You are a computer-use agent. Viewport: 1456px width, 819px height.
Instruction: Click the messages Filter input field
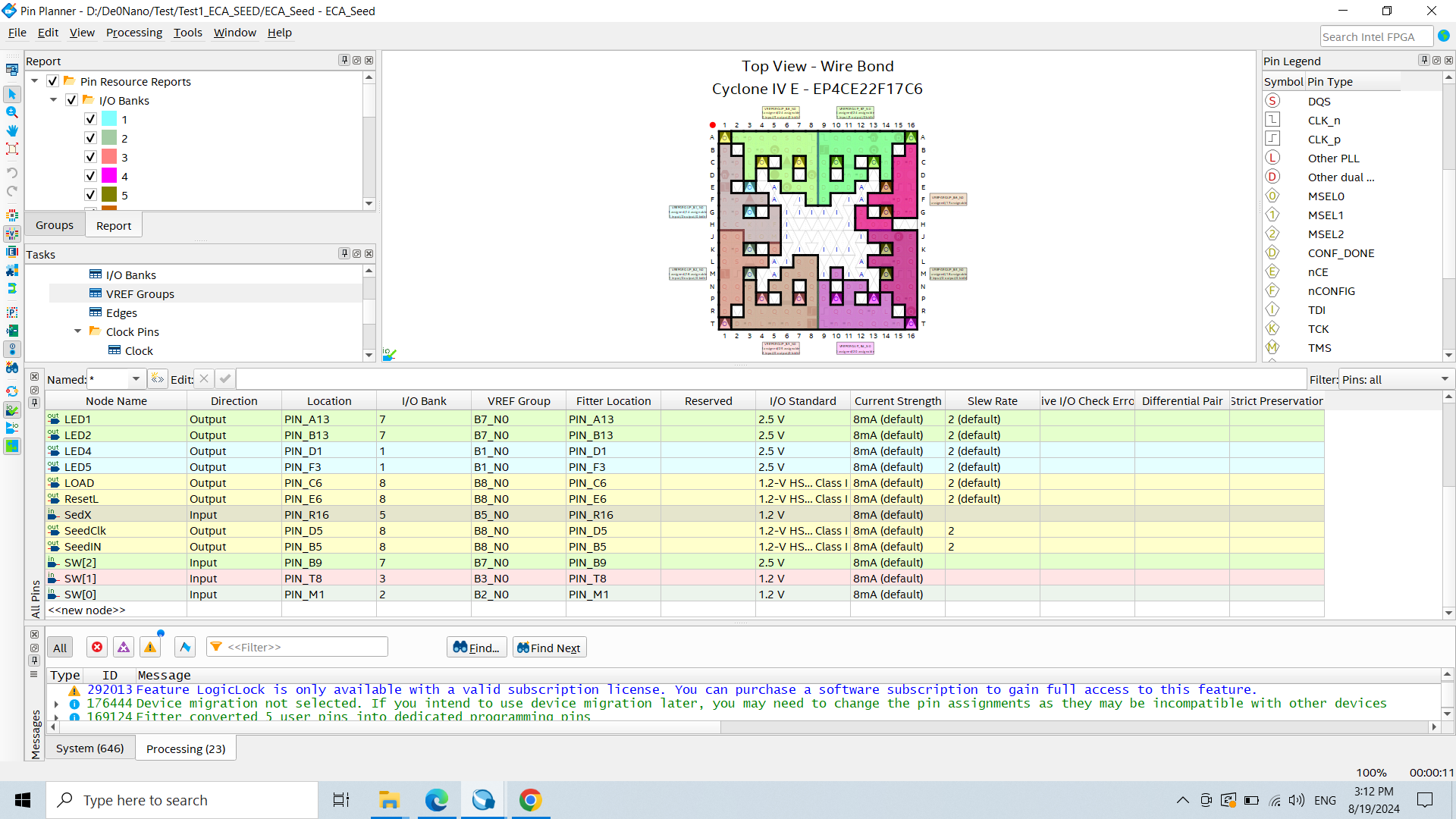click(x=297, y=647)
